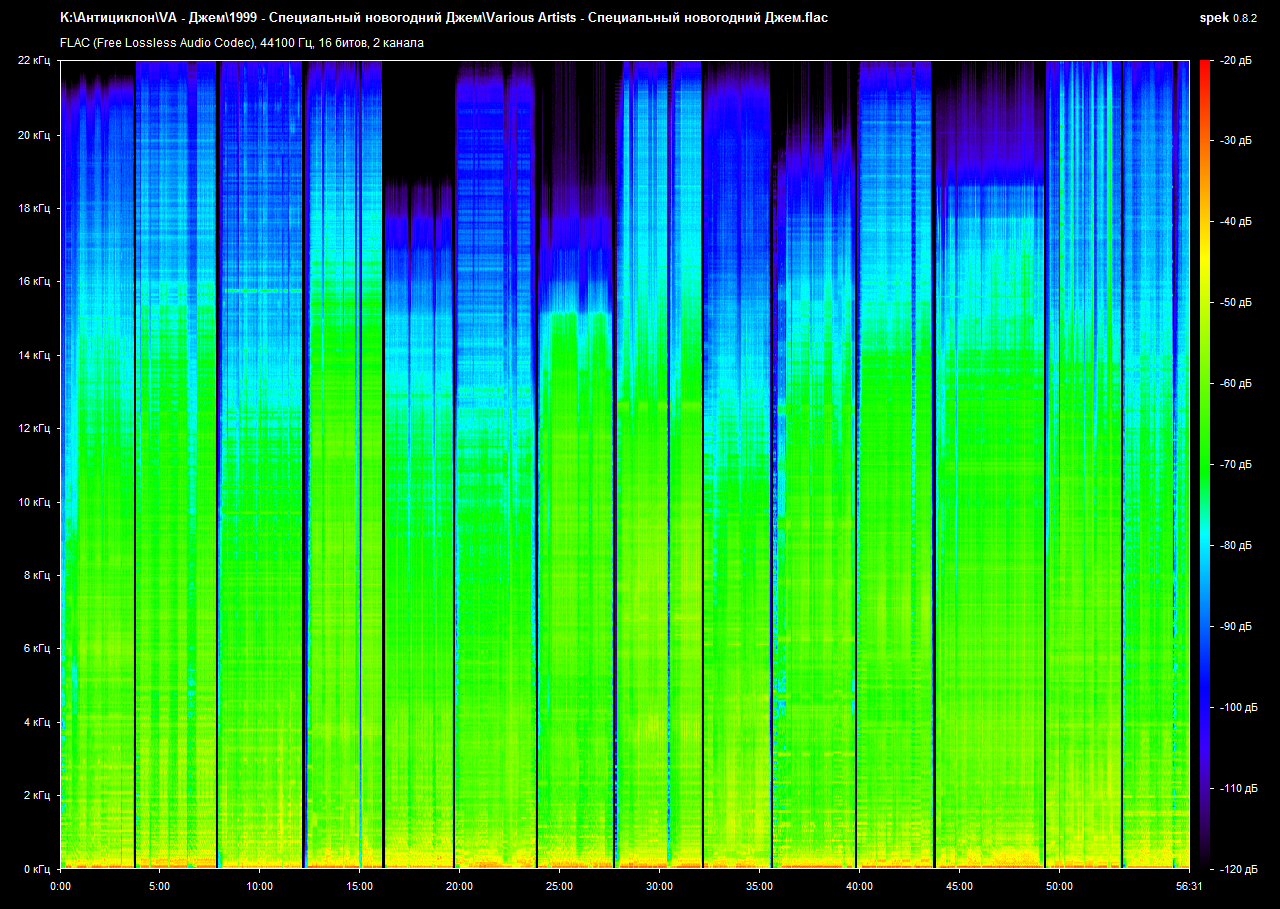Select the -30 дБ scale label

[x=1237, y=142]
